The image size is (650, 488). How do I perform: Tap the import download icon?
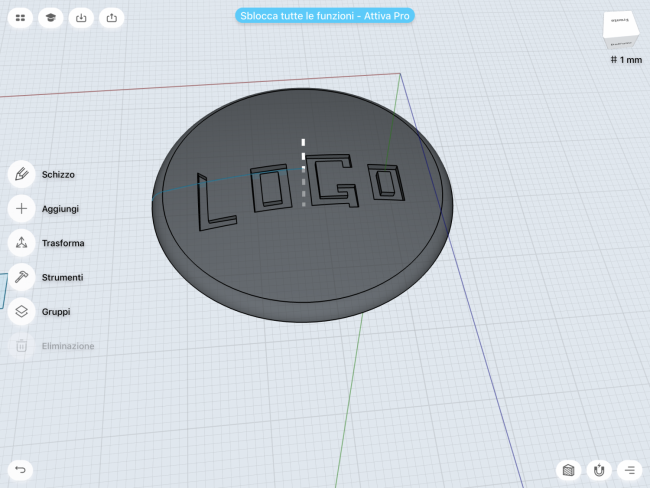coord(81,17)
